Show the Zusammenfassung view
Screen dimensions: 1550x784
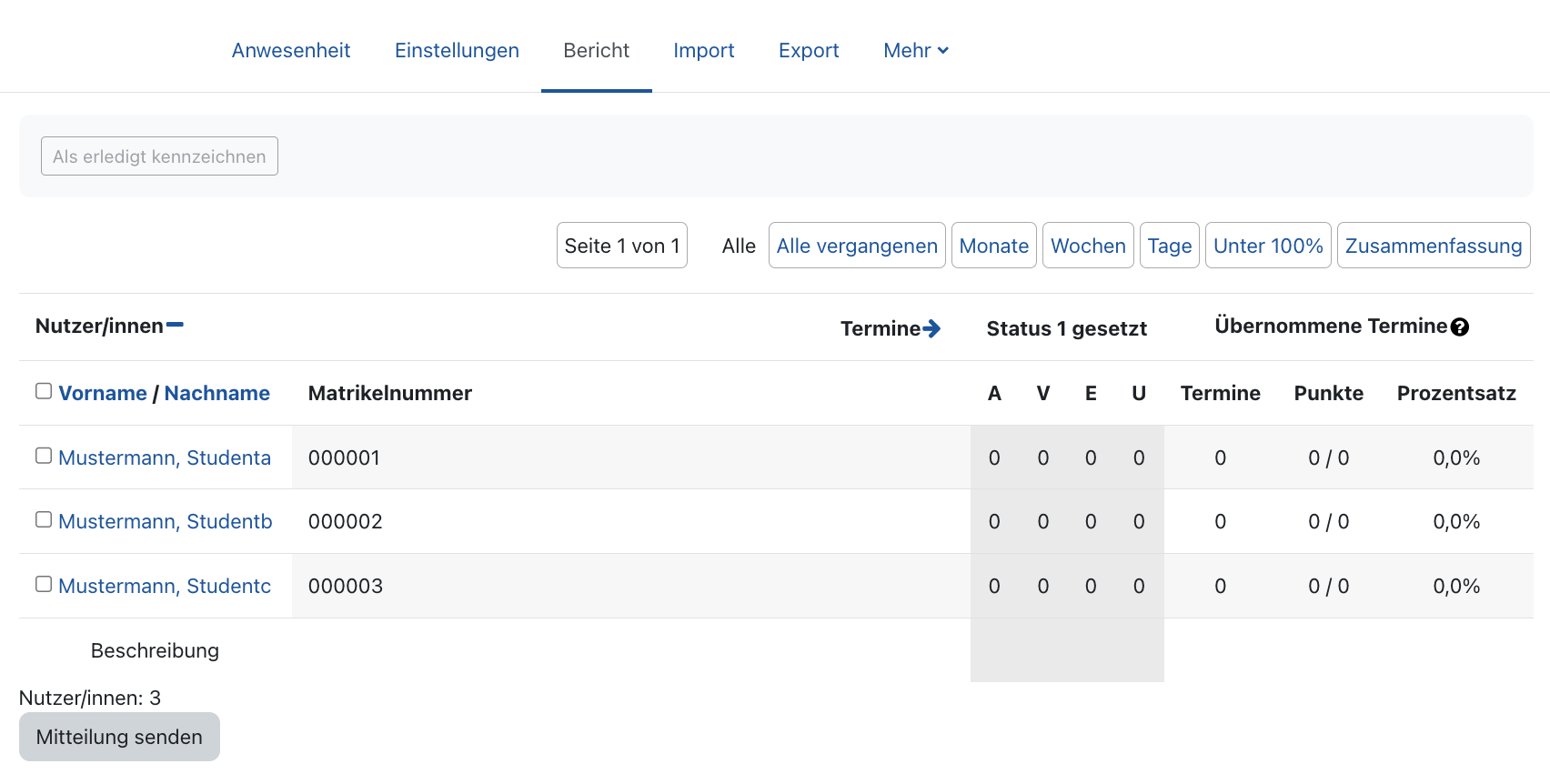pyautogui.click(x=1433, y=246)
